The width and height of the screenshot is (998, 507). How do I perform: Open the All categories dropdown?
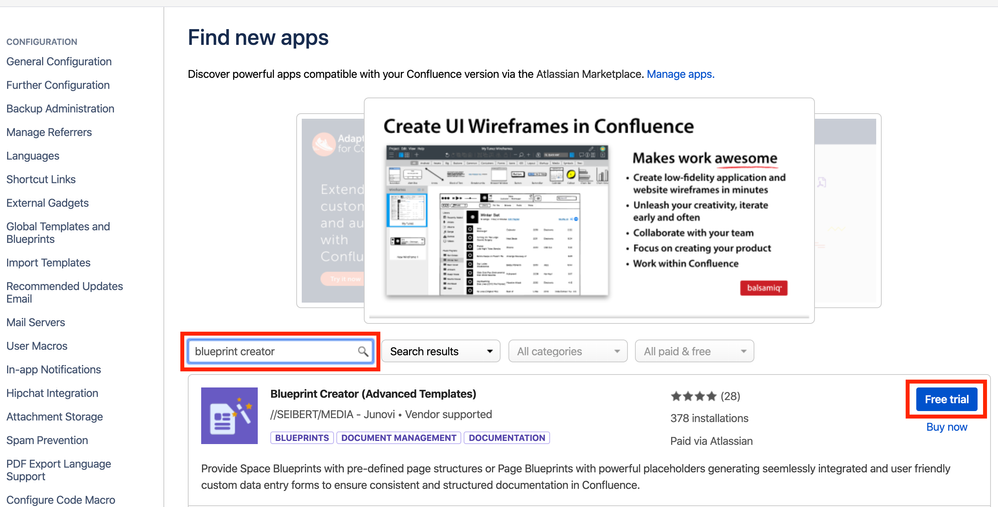568,351
